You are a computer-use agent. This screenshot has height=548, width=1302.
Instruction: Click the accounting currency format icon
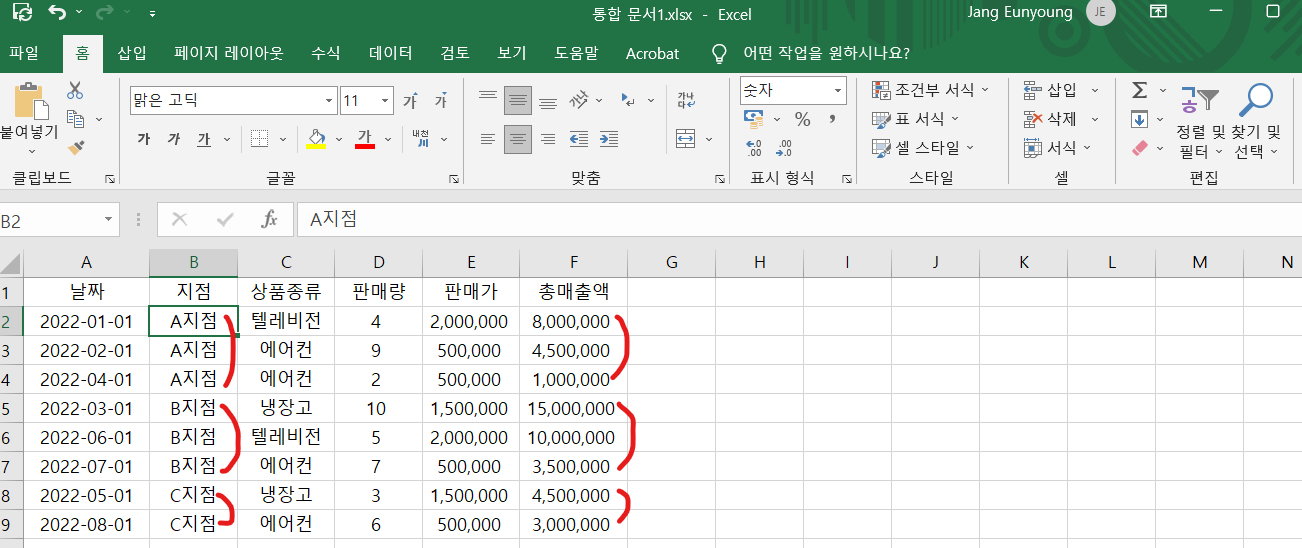(x=754, y=119)
